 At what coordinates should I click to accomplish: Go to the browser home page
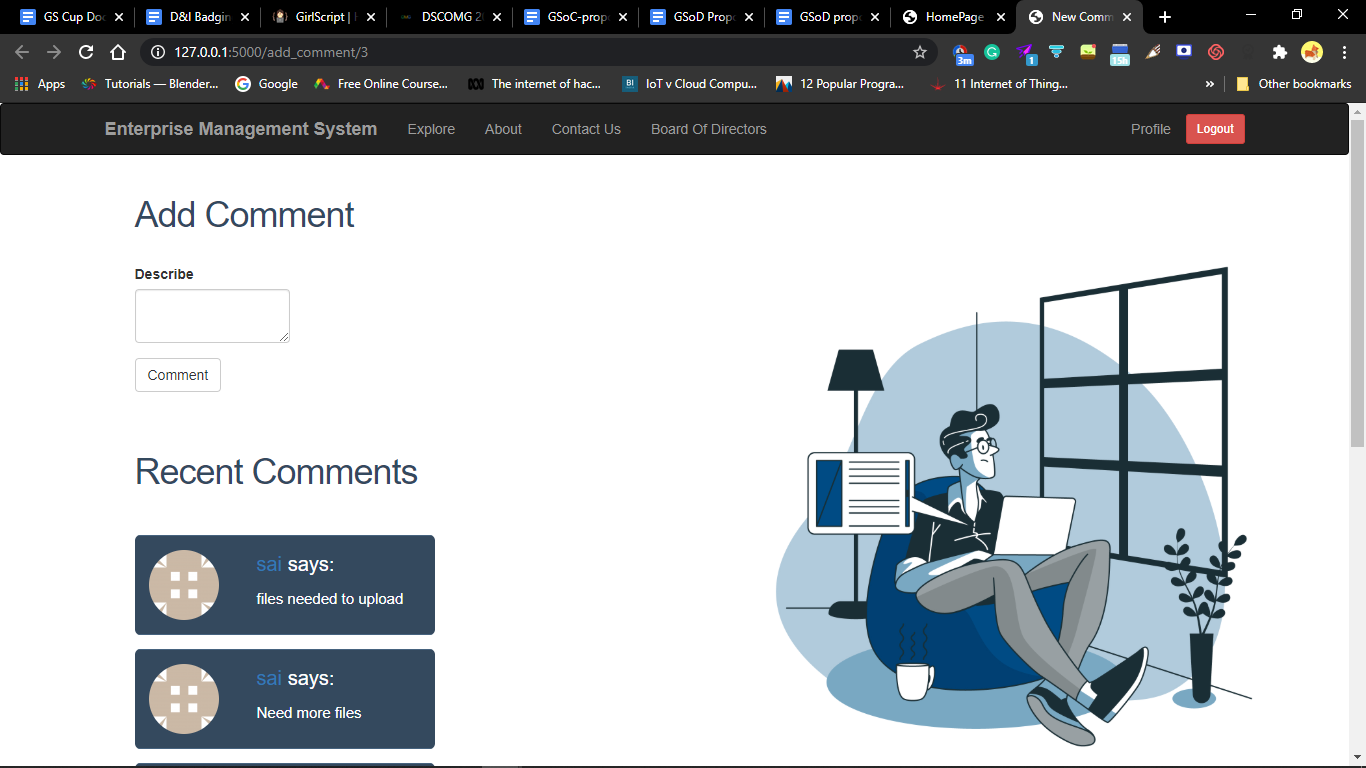(118, 52)
